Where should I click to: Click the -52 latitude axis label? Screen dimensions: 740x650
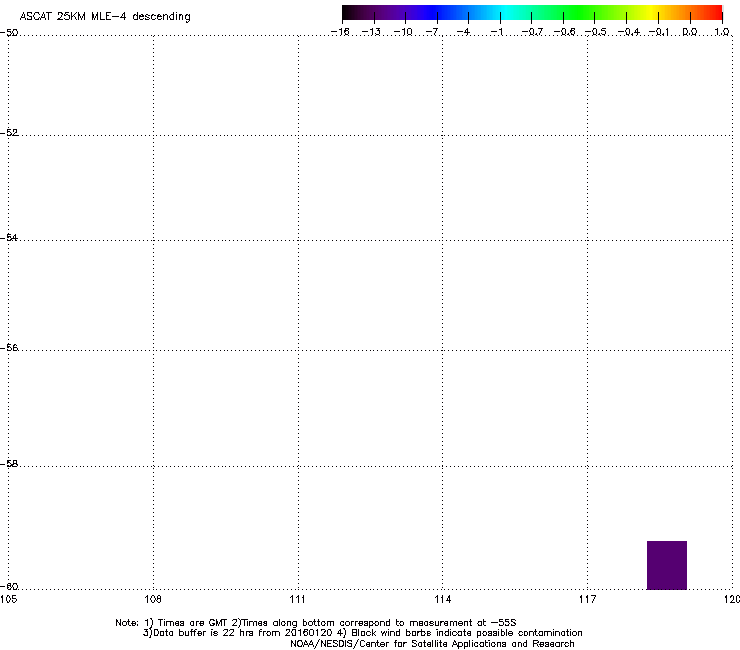(9, 133)
